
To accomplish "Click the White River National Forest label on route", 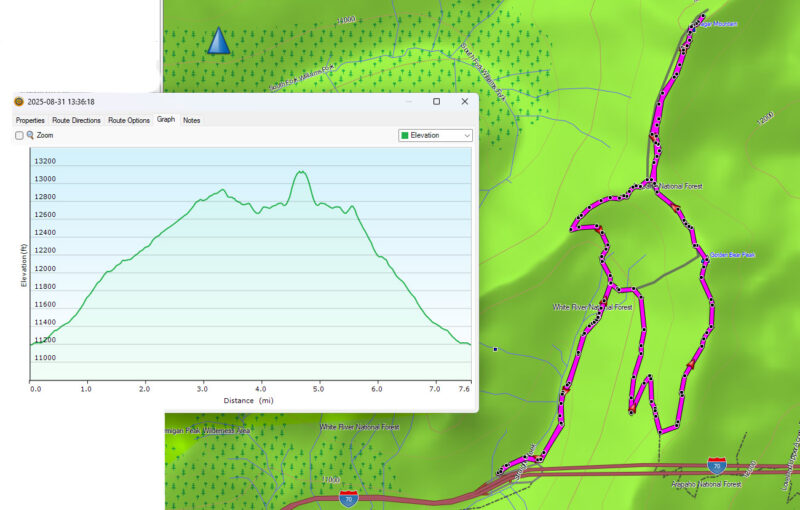I will pos(594,307).
